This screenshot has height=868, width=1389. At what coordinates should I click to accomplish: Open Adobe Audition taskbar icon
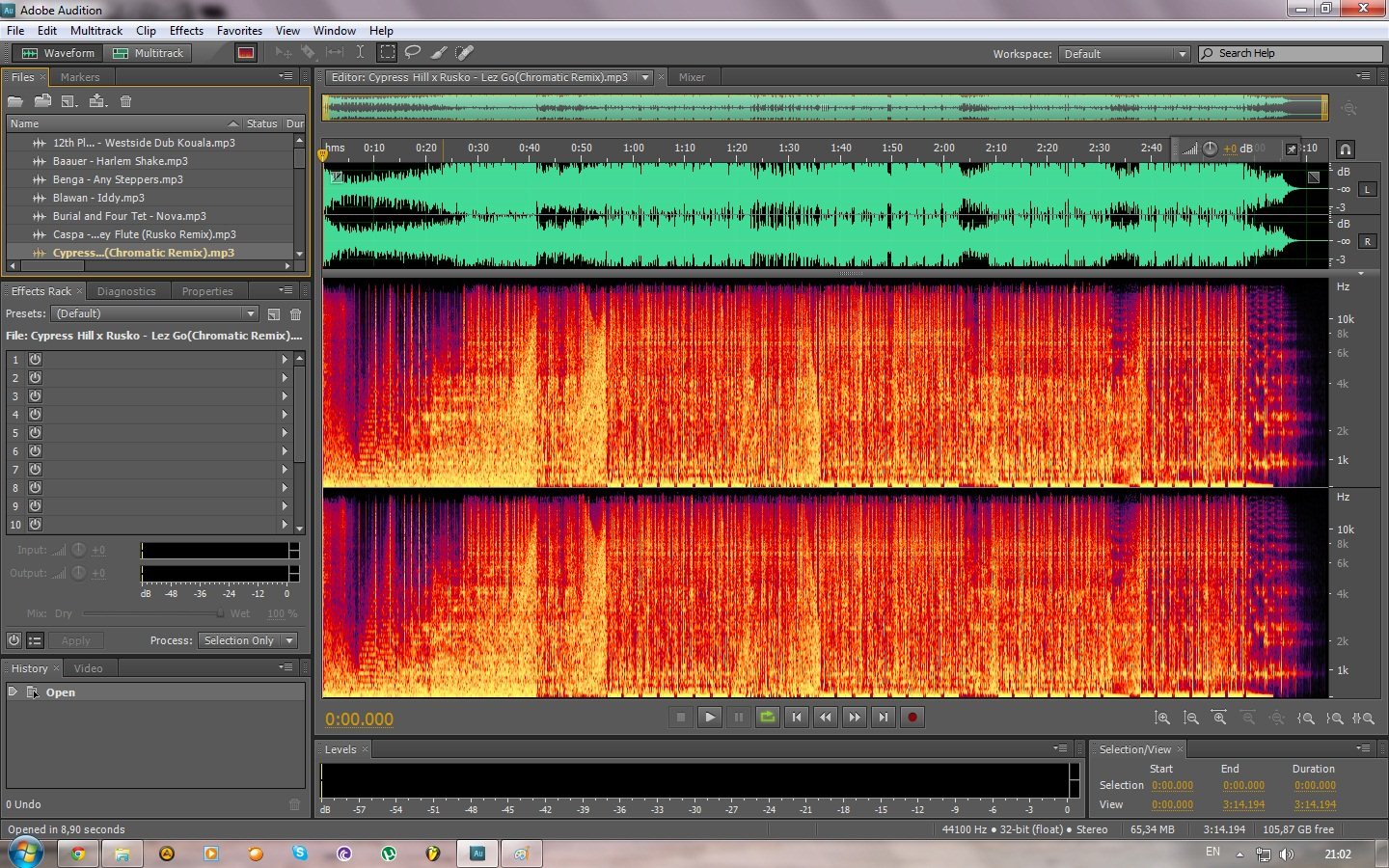477,854
